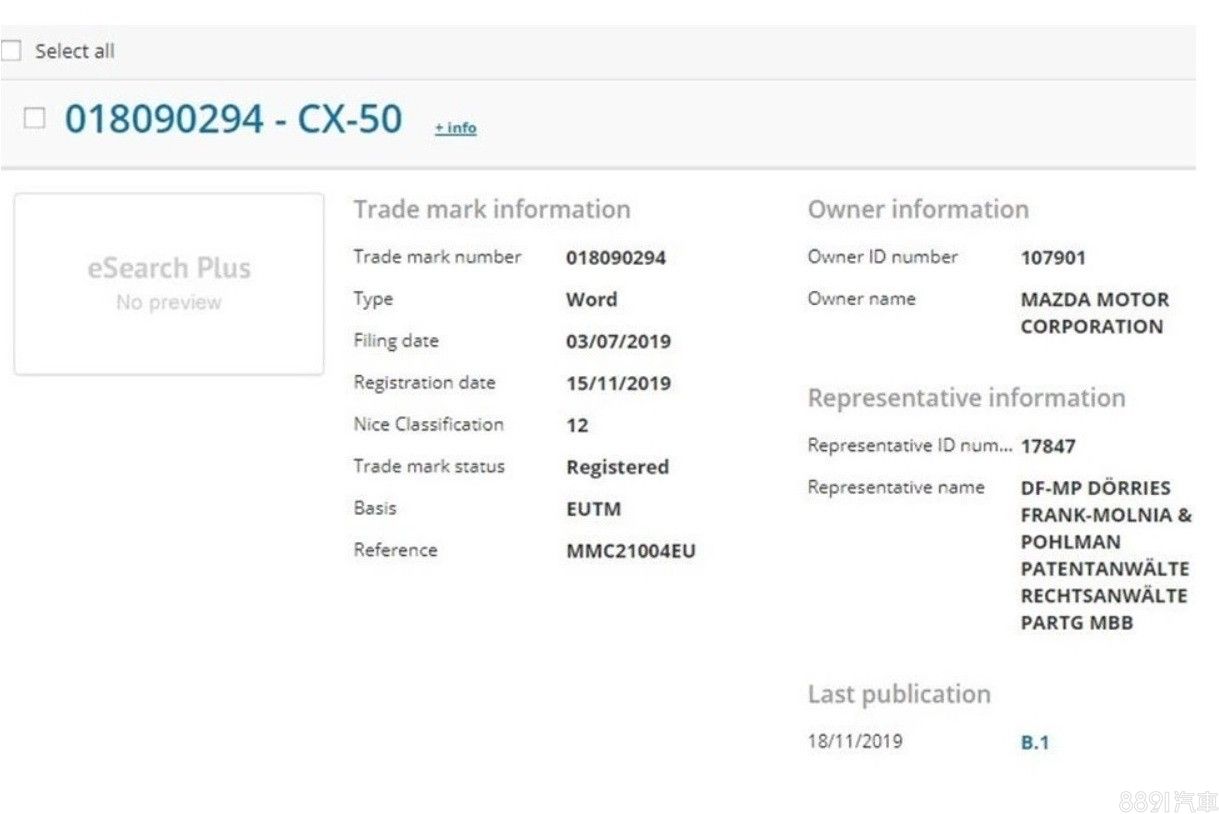Image resolution: width=1219 pixels, height=814 pixels.
Task: Click the "Last publication" heading
Action: (898, 694)
